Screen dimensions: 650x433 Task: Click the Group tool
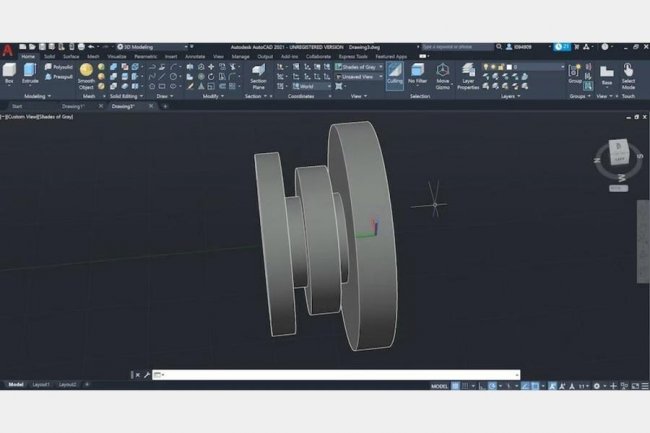pos(575,74)
